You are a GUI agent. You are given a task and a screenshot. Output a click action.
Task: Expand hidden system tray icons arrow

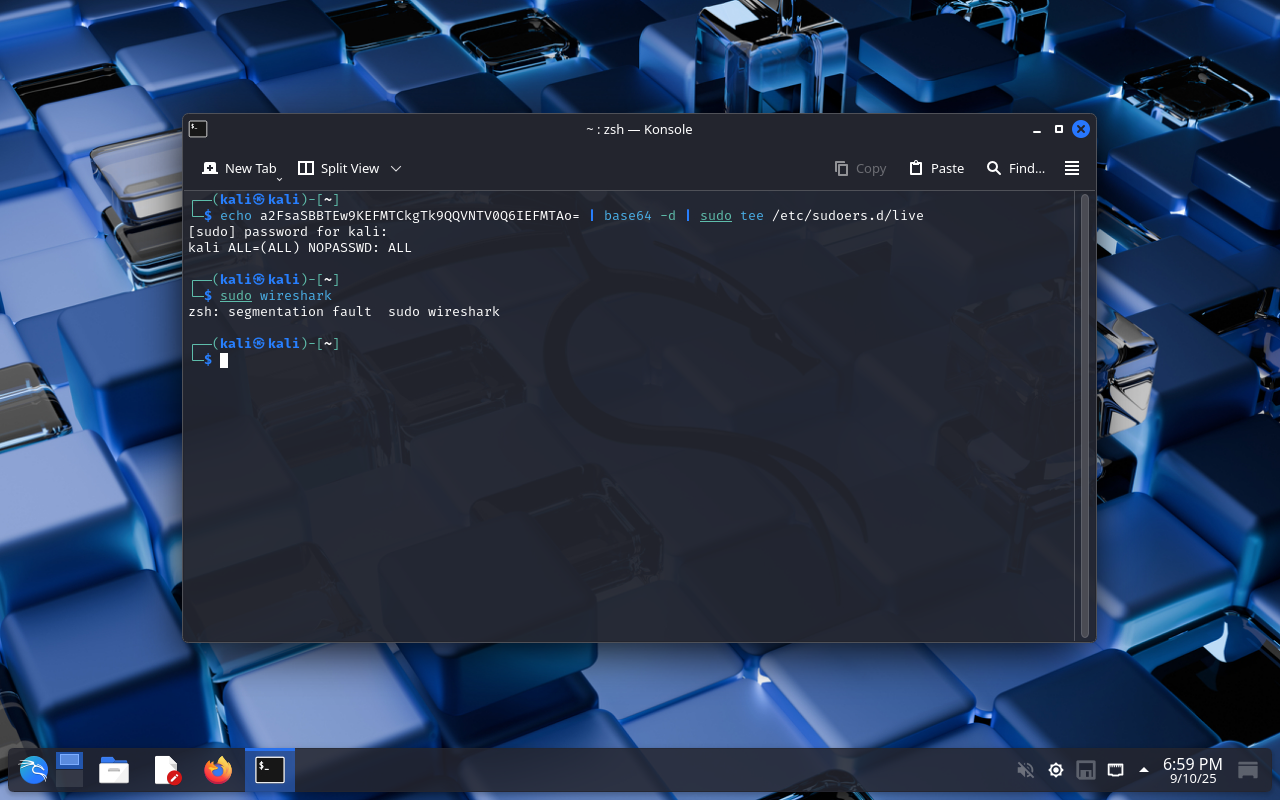point(1144,770)
